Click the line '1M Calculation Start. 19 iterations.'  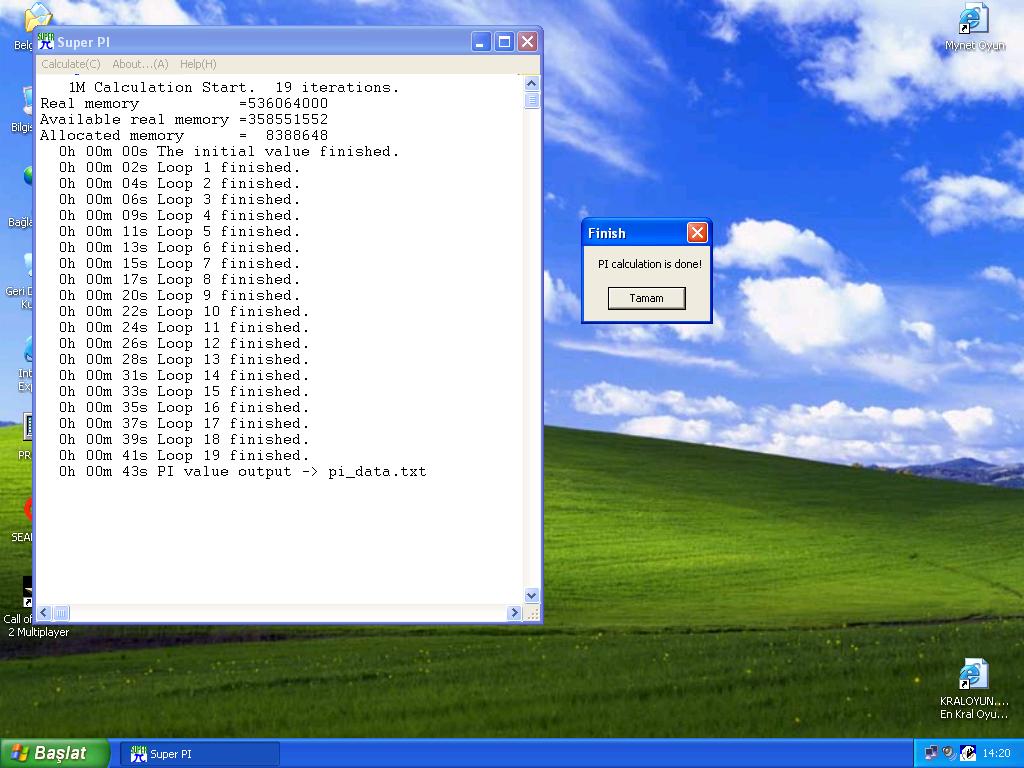[233, 88]
